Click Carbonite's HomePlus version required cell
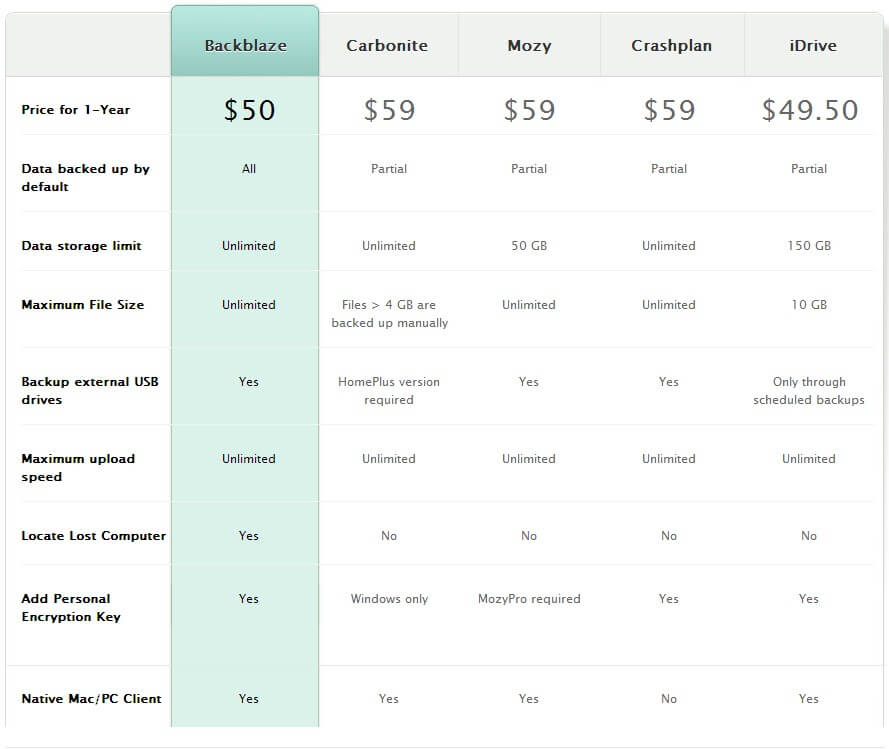 (389, 391)
